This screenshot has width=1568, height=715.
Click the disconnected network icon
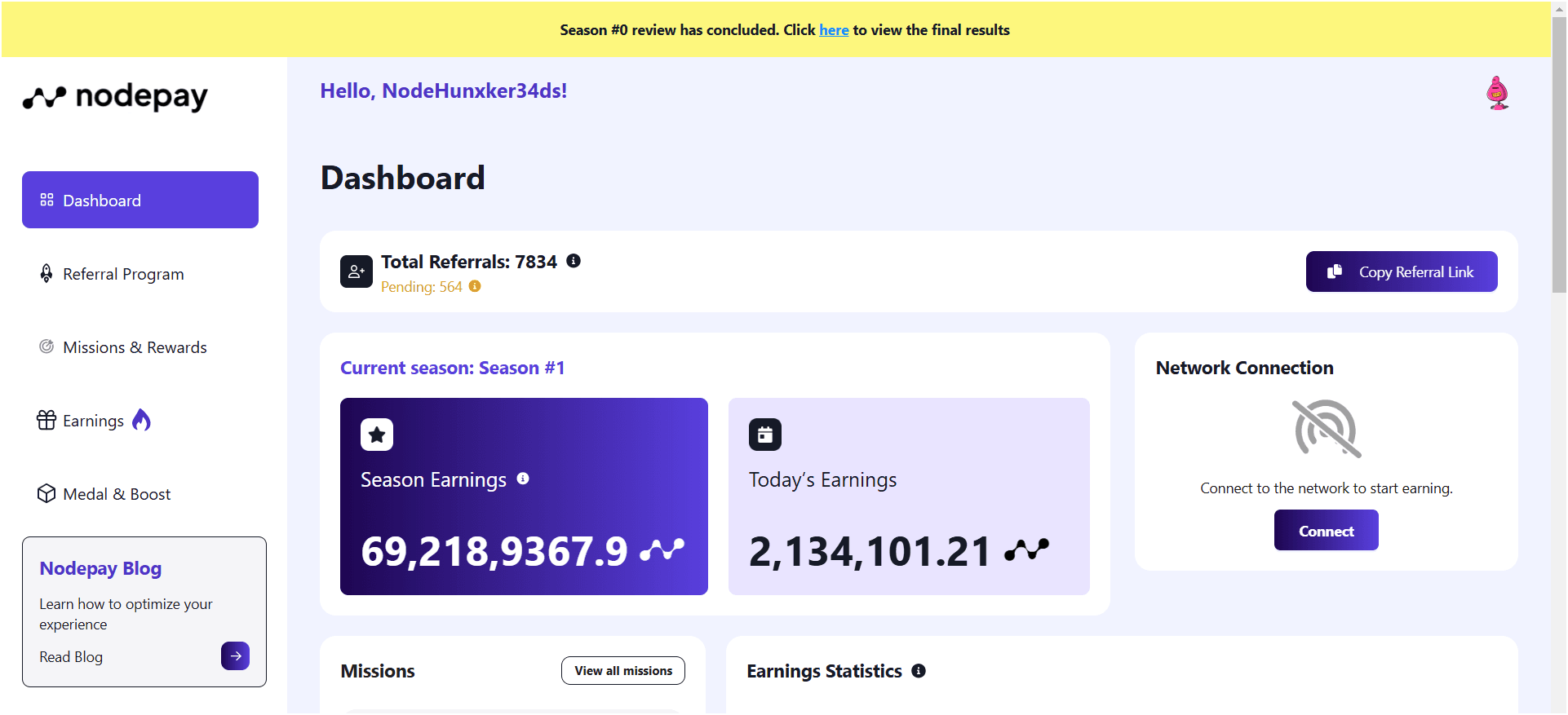click(1325, 430)
